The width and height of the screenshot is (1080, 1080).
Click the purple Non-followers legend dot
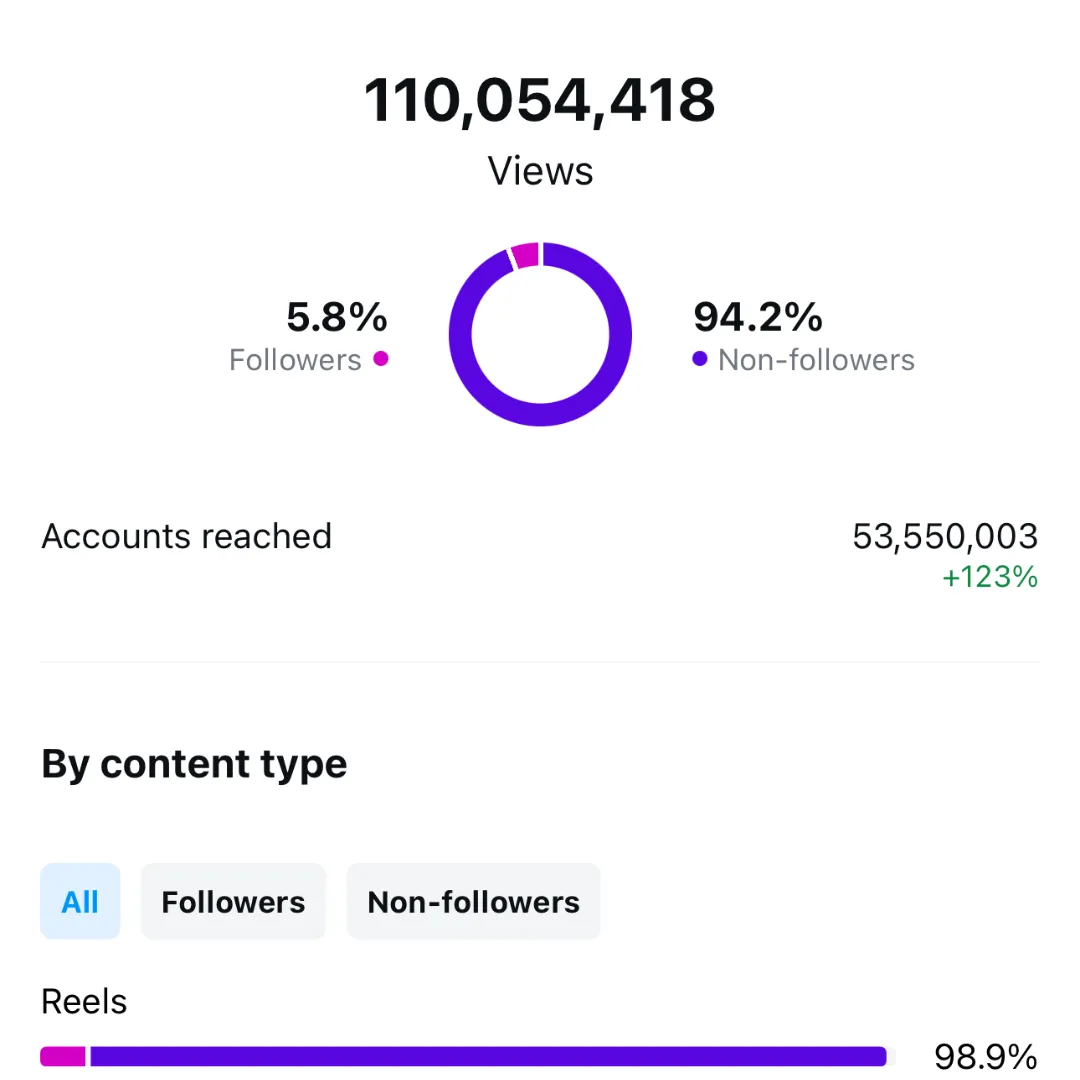point(700,358)
